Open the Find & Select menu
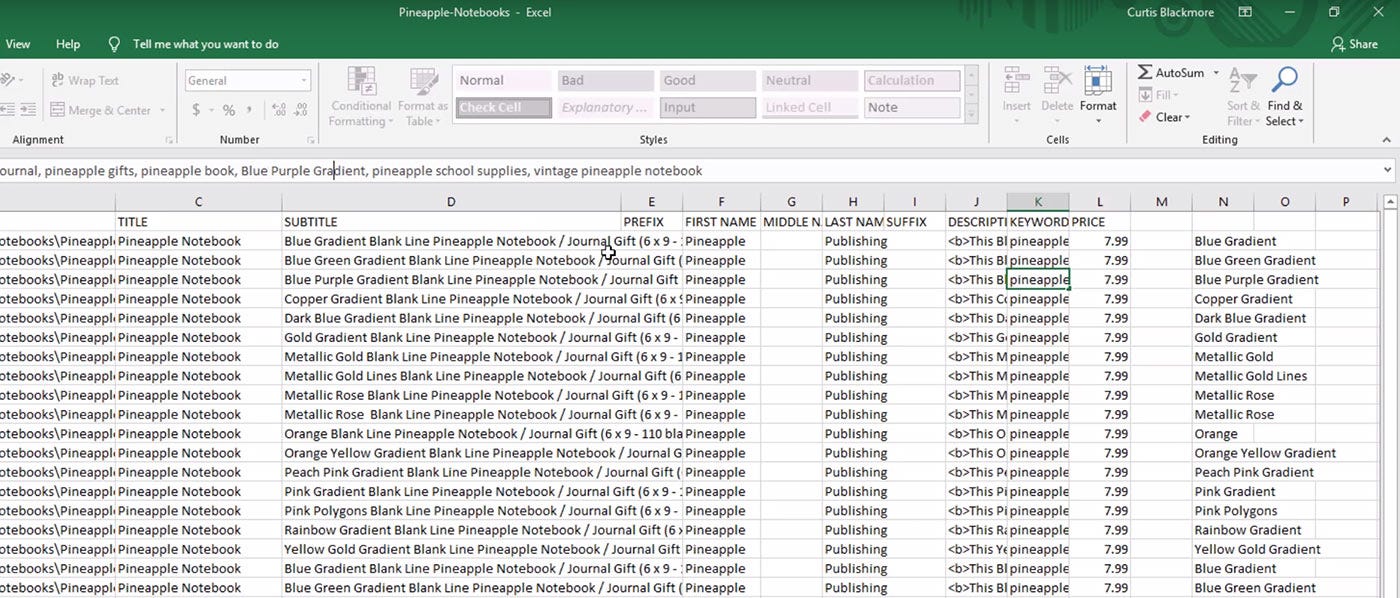The image size is (1400, 598). [x=1285, y=97]
